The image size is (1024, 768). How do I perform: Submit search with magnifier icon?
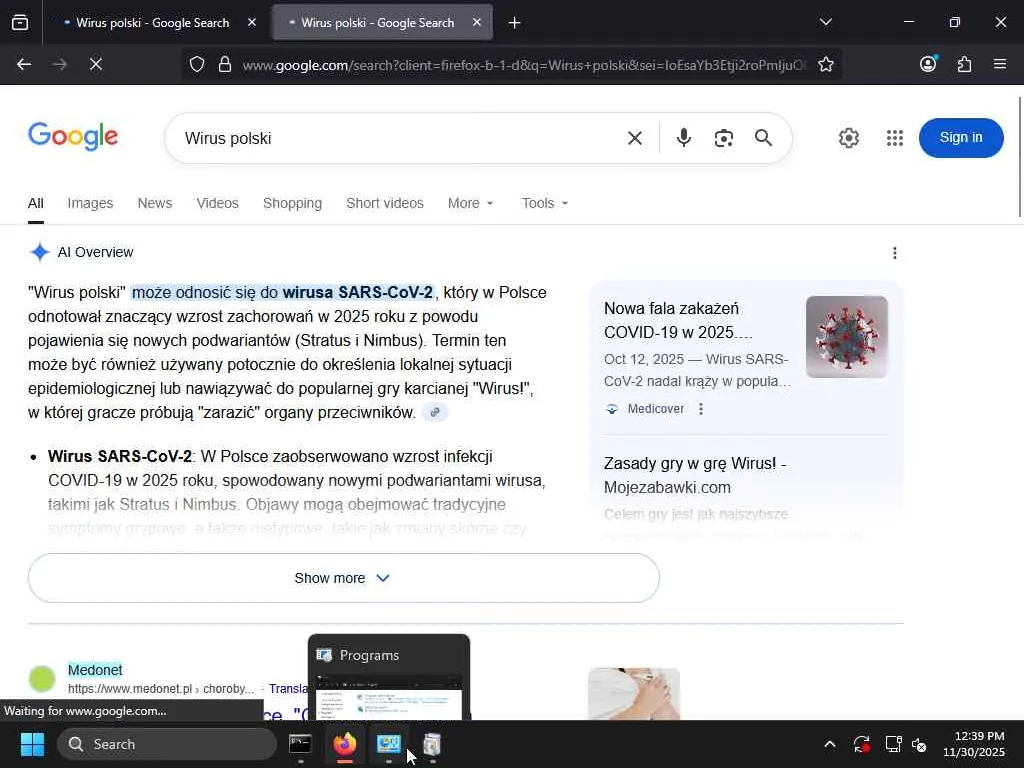[x=763, y=138]
